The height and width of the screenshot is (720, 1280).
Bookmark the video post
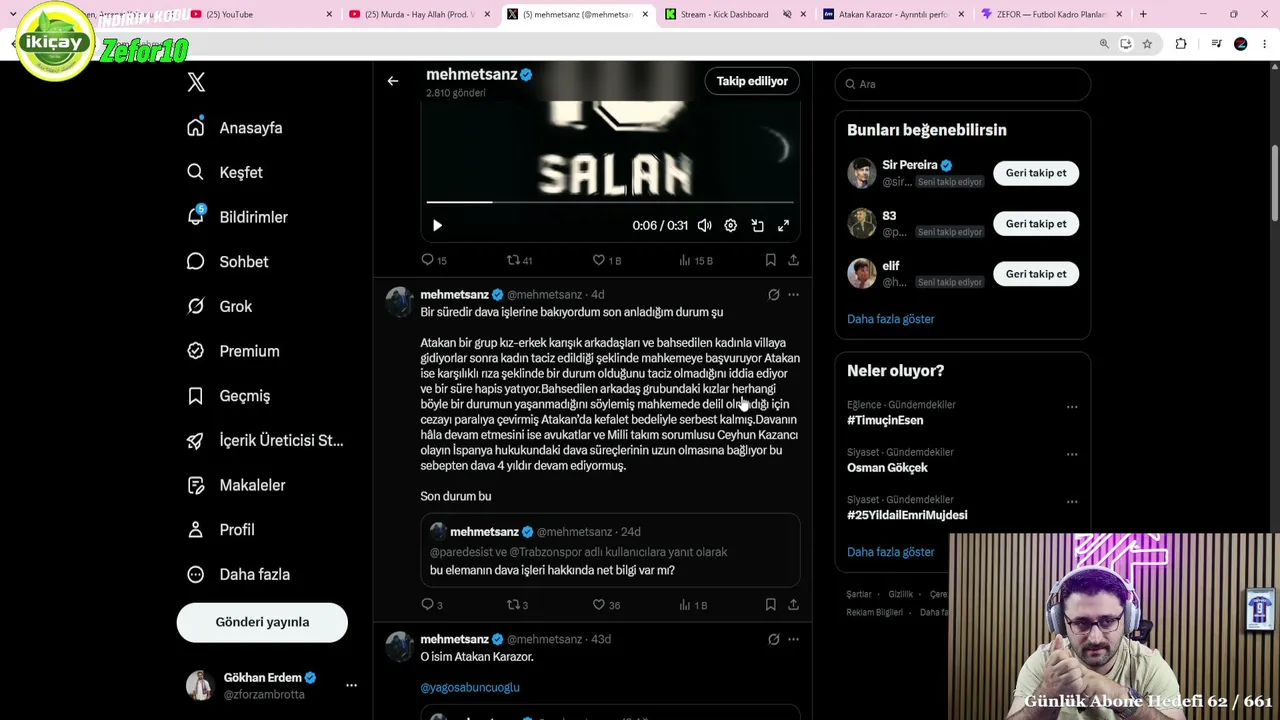click(770, 260)
